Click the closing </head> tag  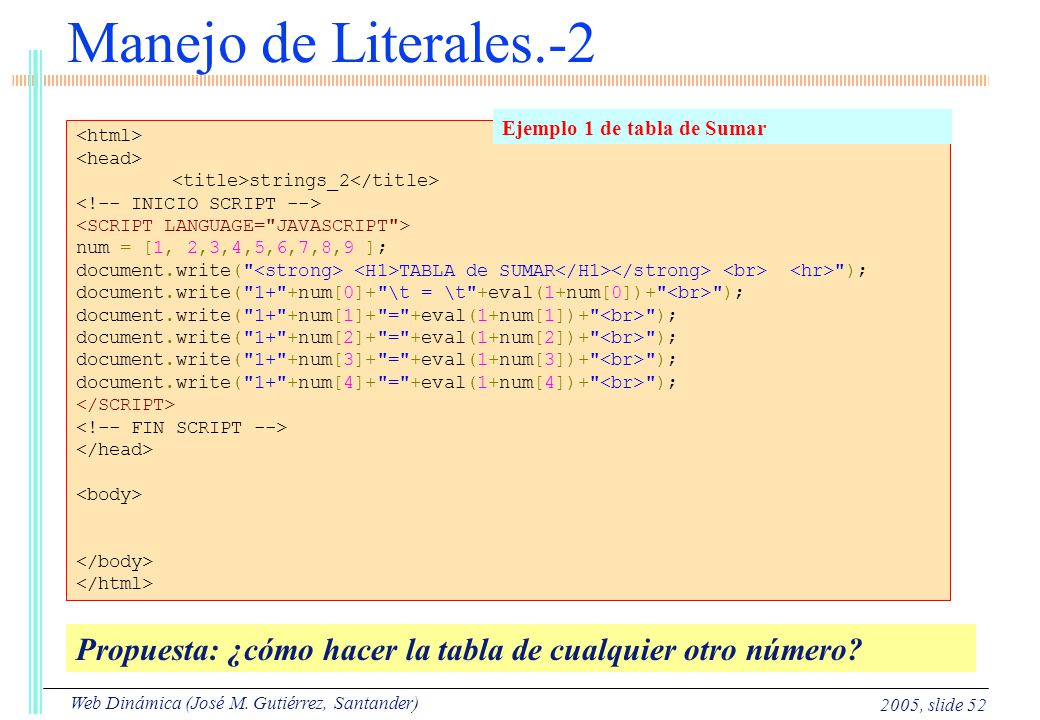point(114,450)
